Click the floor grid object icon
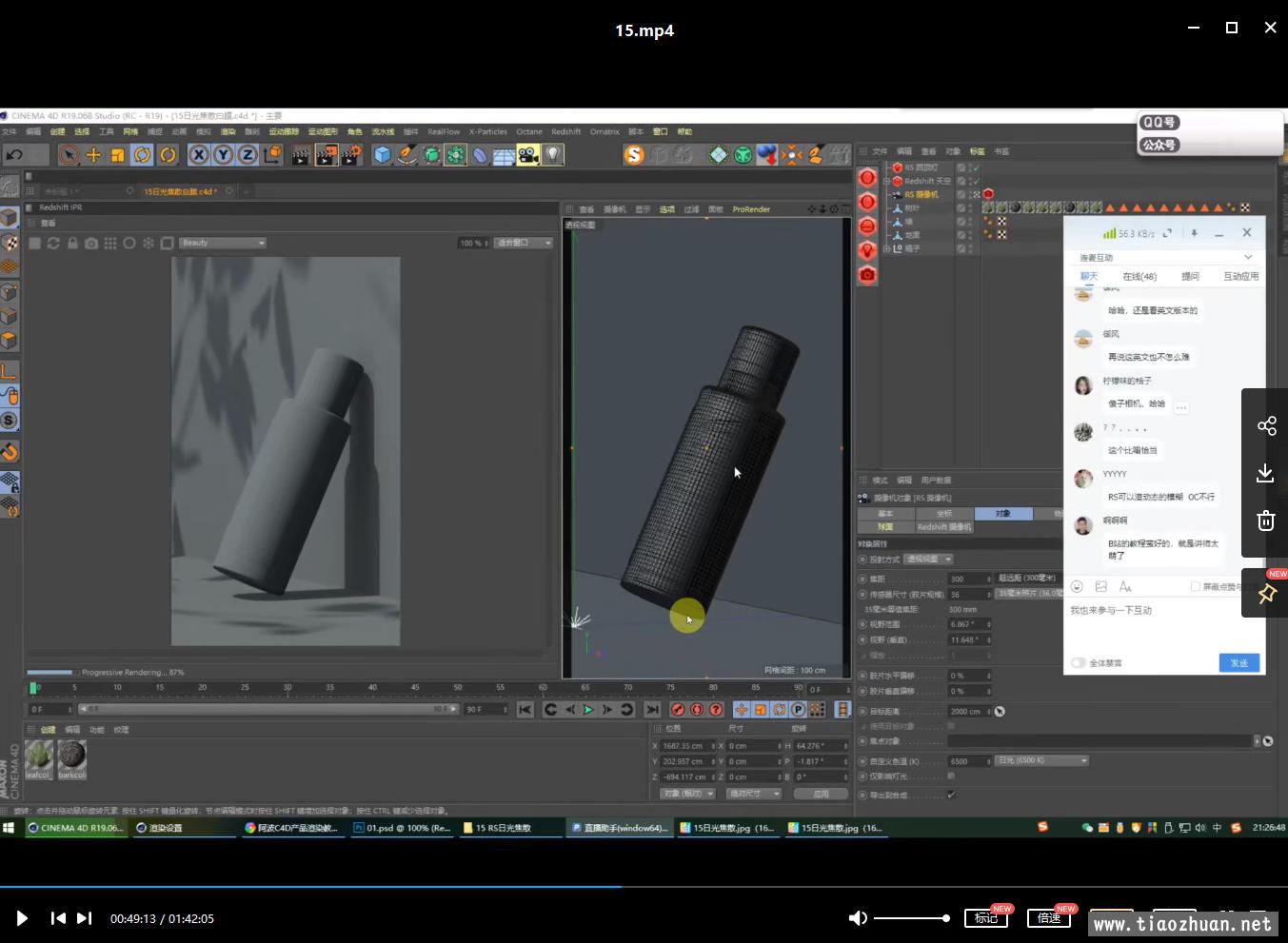 coord(505,154)
